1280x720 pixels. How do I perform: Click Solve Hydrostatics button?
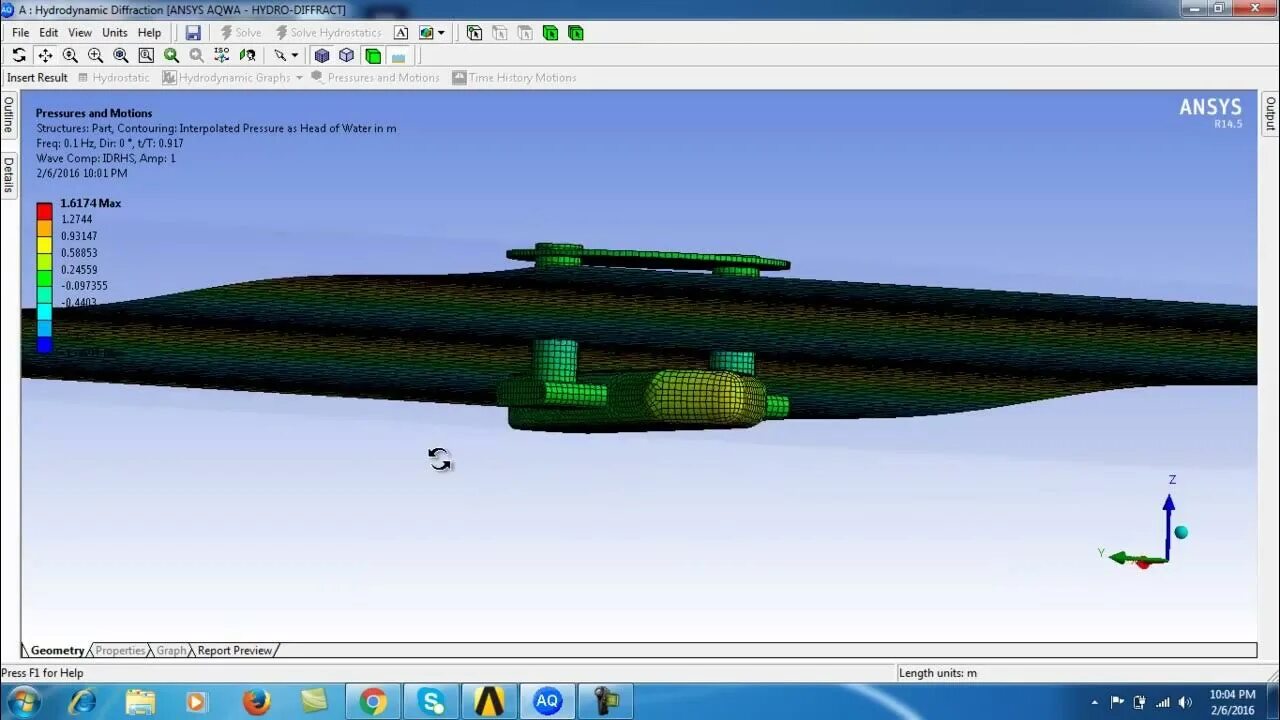(x=329, y=33)
